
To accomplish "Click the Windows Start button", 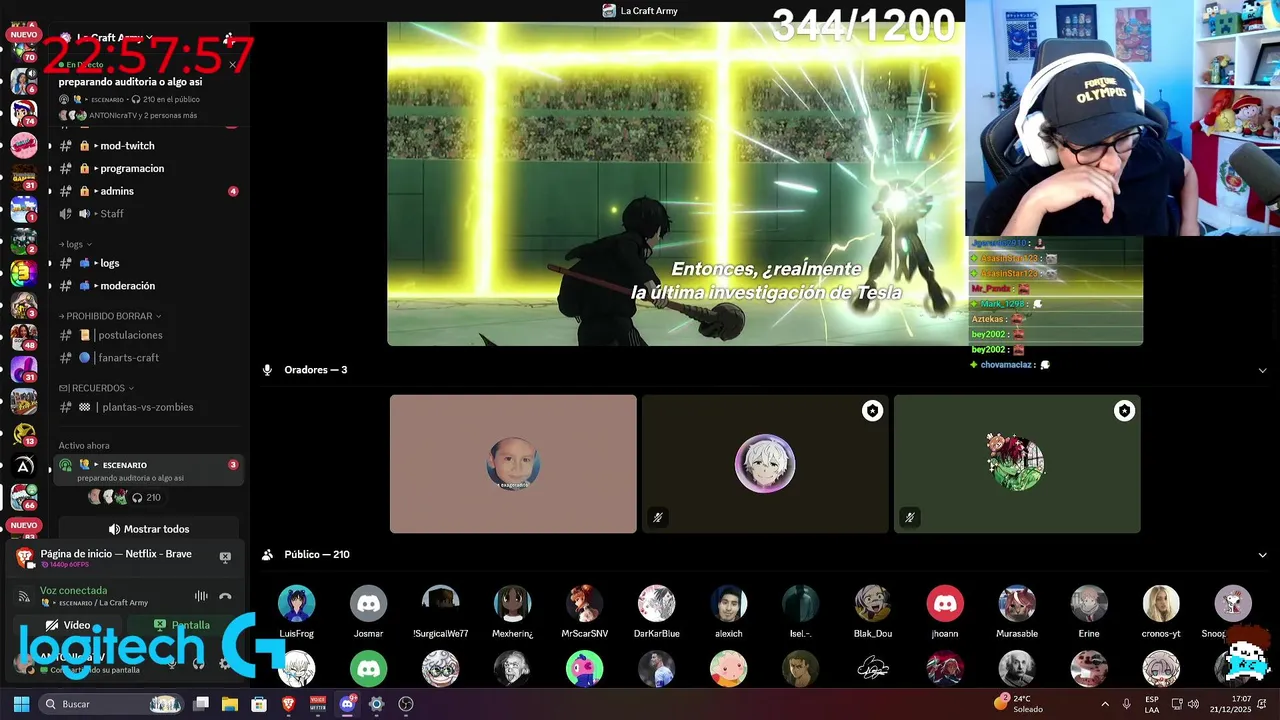I will (21, 704).
